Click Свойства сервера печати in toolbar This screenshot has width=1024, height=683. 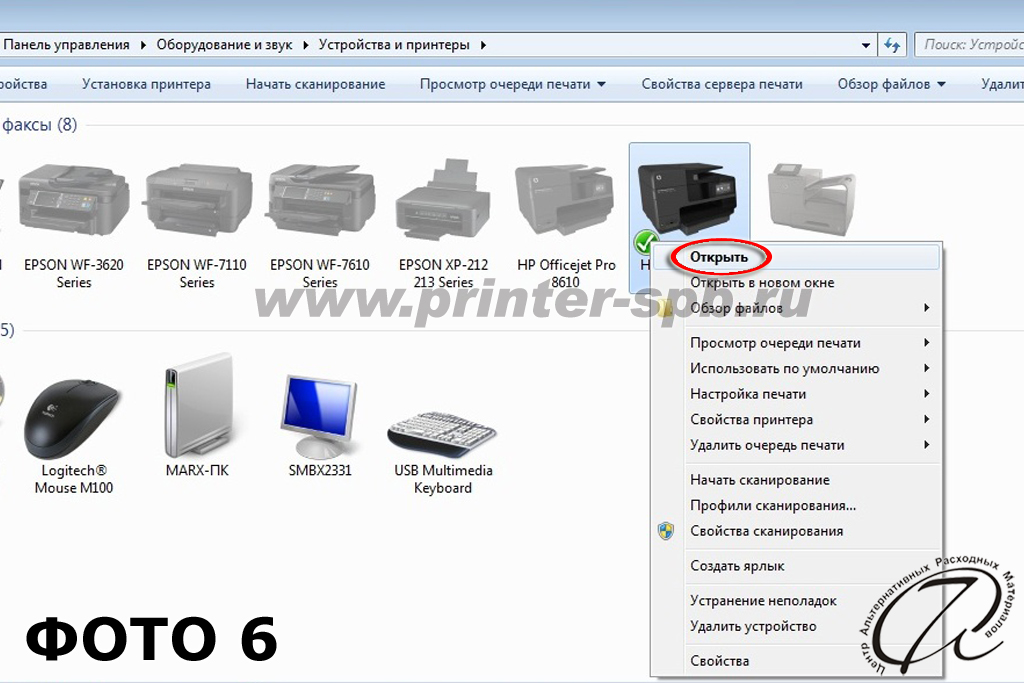tap(722, 84)
